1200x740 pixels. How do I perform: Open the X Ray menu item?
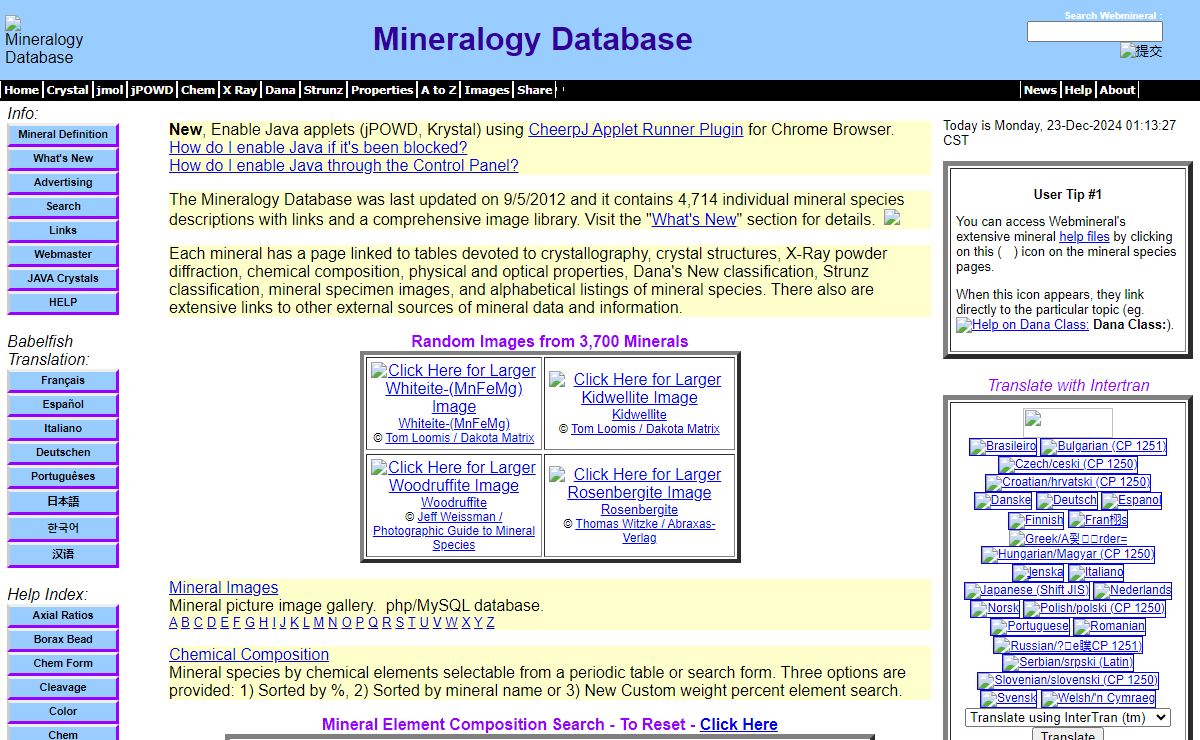(240, 90)
